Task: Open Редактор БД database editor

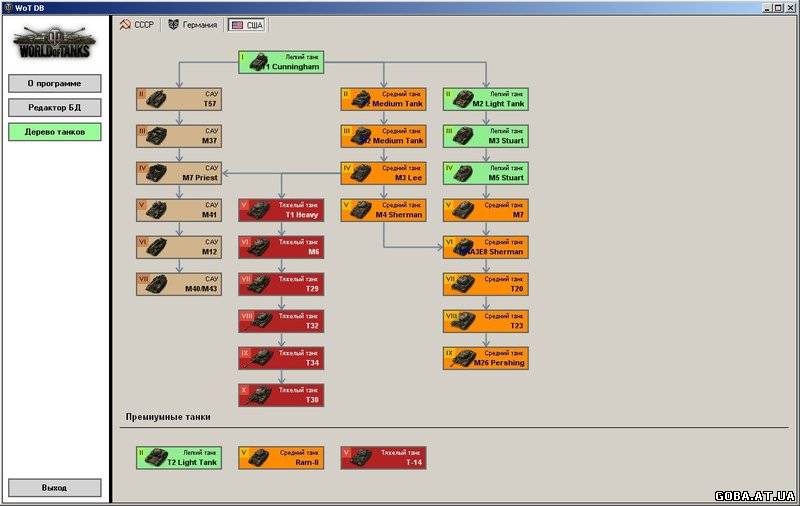Action: (x=55, y=108)
